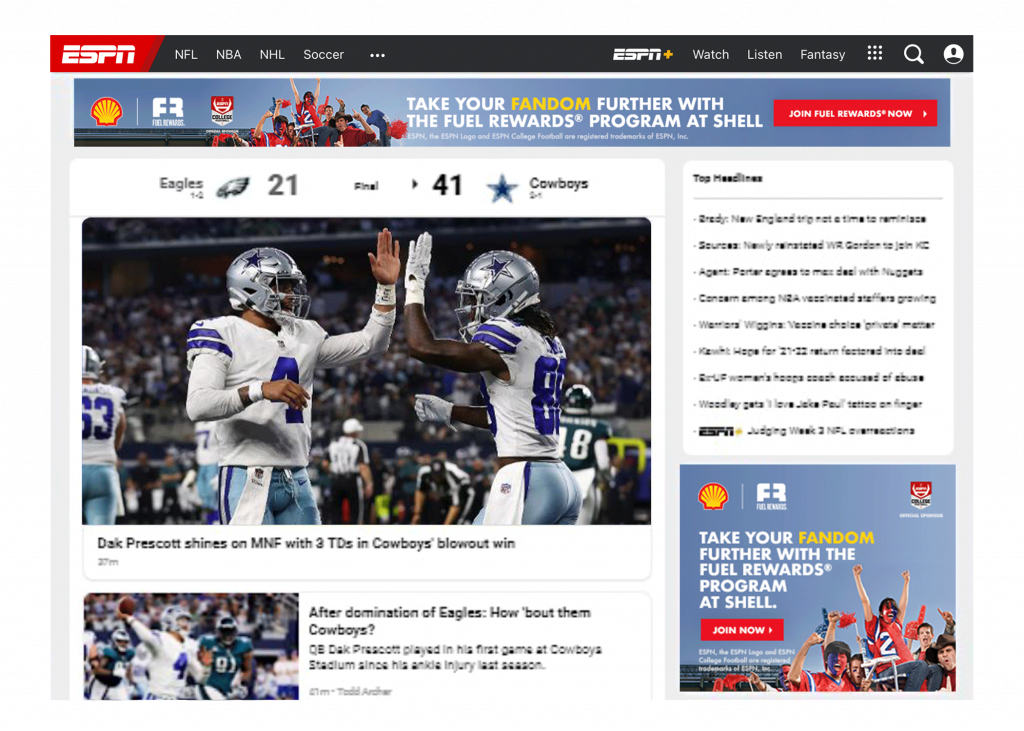Open the user profile icon
Viewport: 1024px width, 731px height.
point(953,54)
